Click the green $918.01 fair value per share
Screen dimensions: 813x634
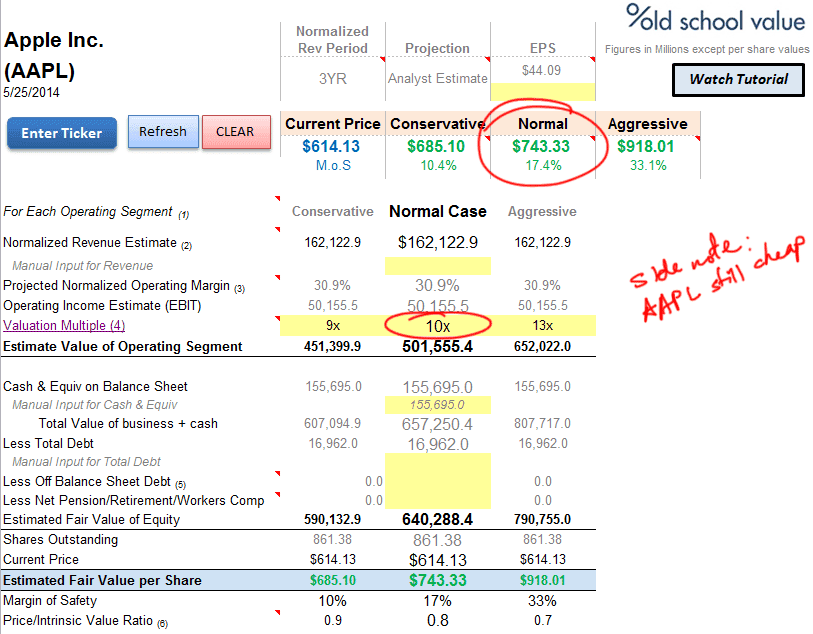click(542, 580)
